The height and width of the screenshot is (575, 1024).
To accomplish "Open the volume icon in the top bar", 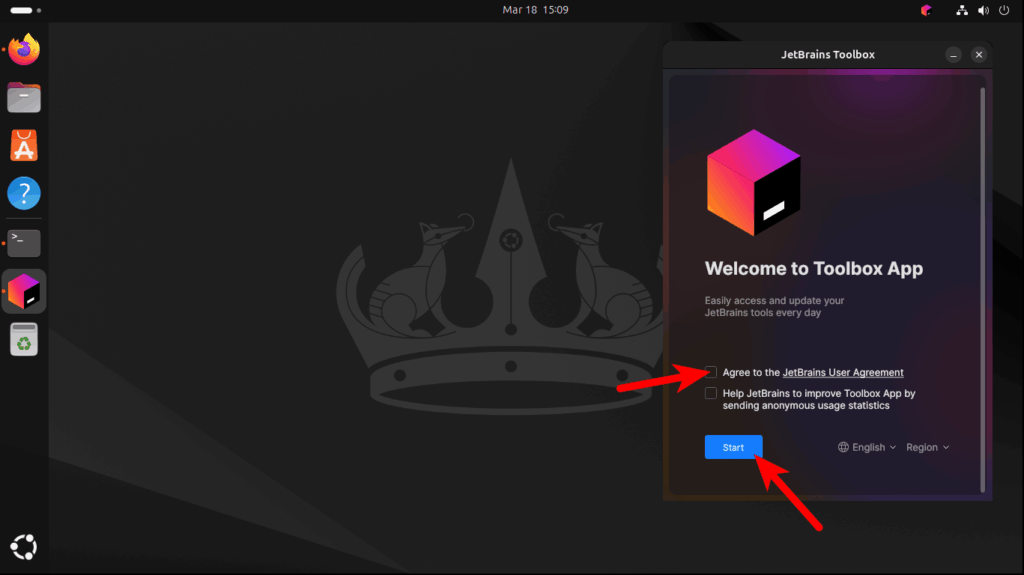I will [983, 10].
